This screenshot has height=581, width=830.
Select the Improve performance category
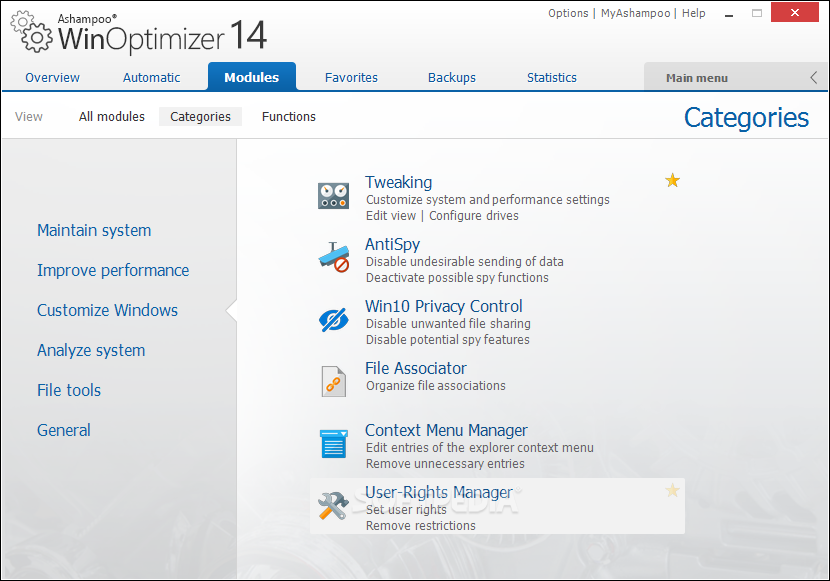(x=113, y=270)
